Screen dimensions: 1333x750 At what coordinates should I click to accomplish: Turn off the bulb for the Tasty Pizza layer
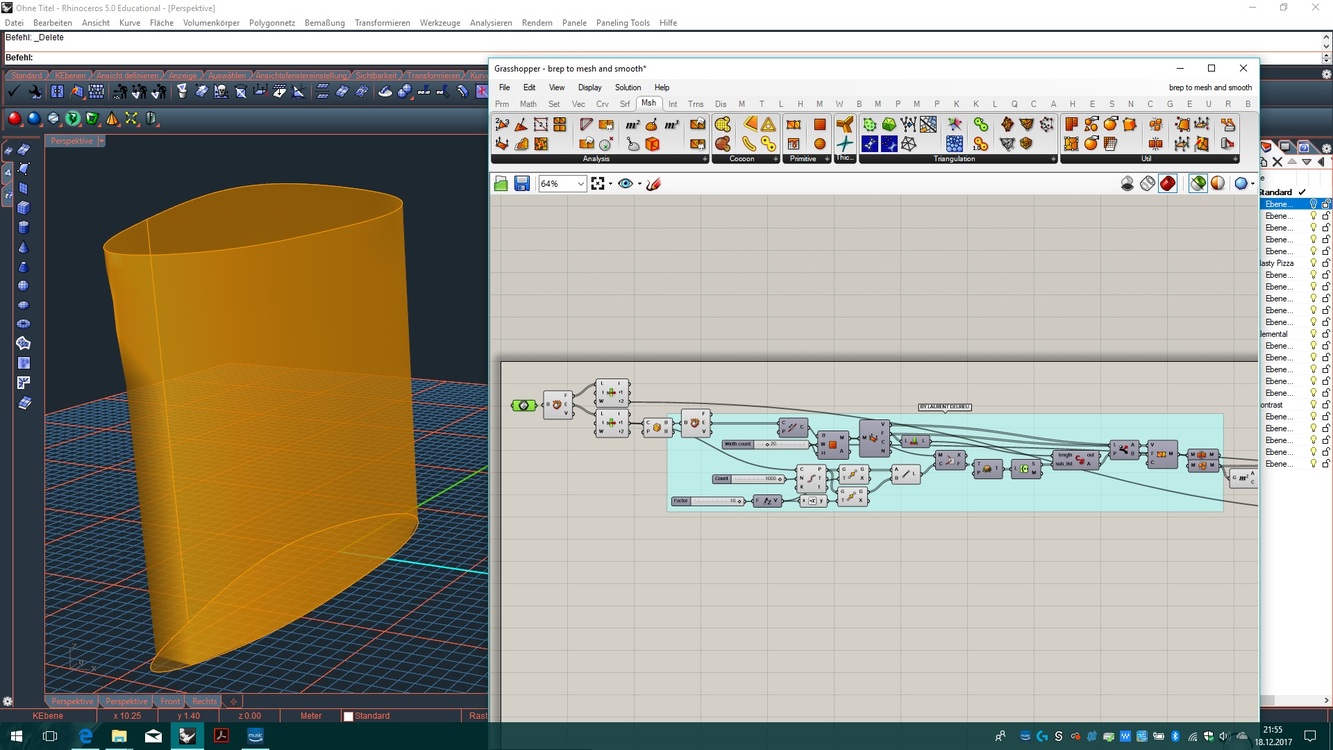point(1314,263)
